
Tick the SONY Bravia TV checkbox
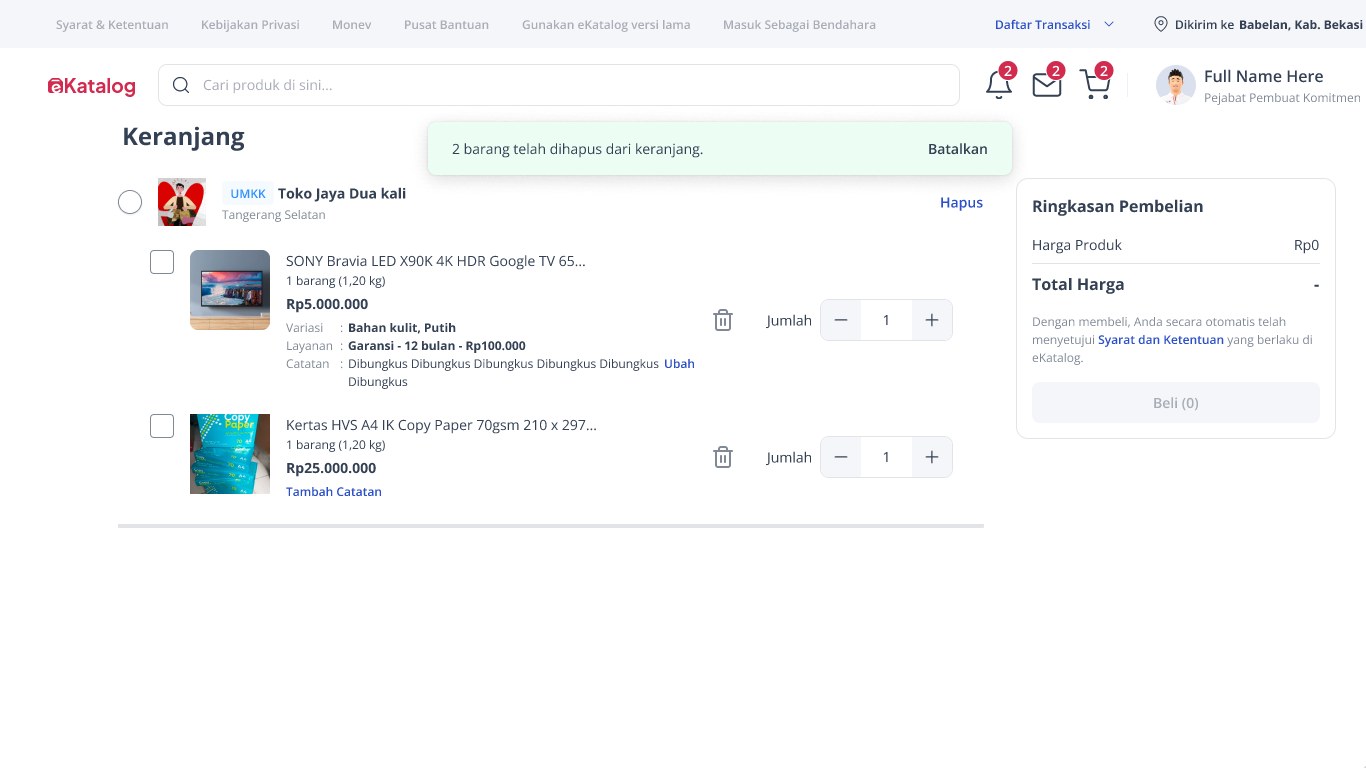[162, 262]
